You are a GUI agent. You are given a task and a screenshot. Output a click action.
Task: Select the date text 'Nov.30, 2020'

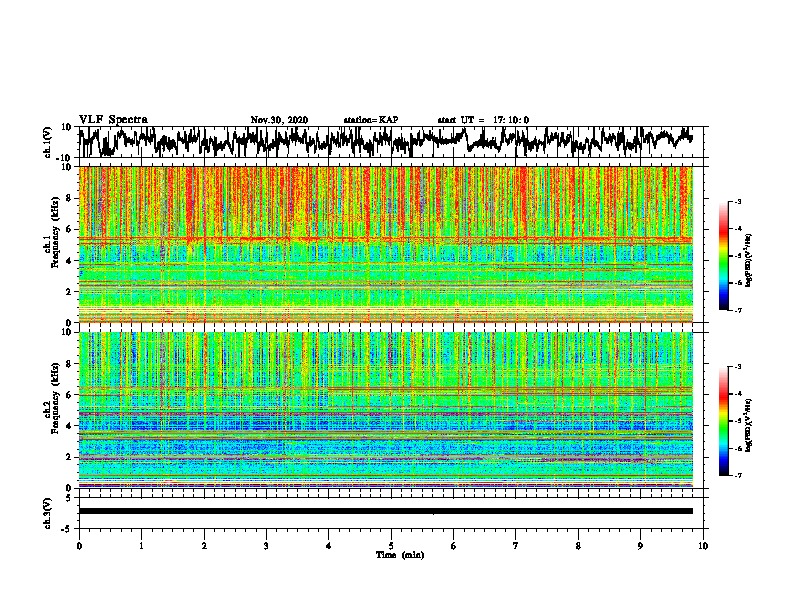(279, 120)
